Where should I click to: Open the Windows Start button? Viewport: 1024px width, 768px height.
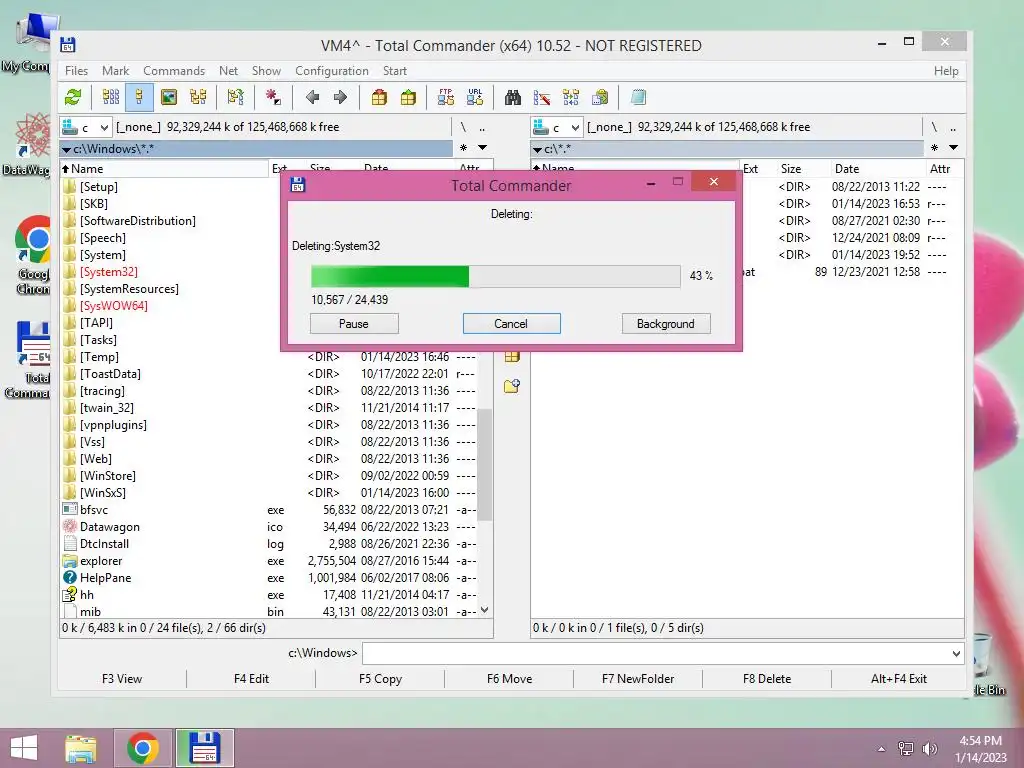[24, 748]
